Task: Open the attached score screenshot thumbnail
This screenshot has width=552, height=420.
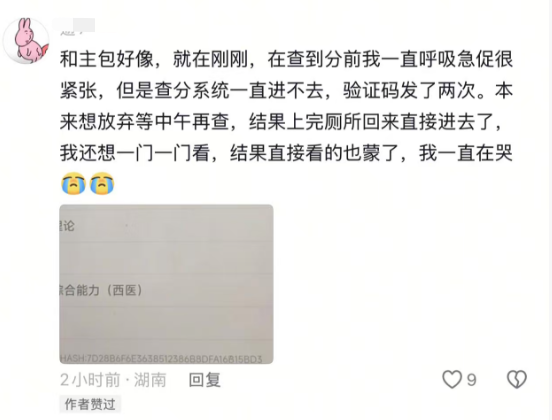Action: 166,284
